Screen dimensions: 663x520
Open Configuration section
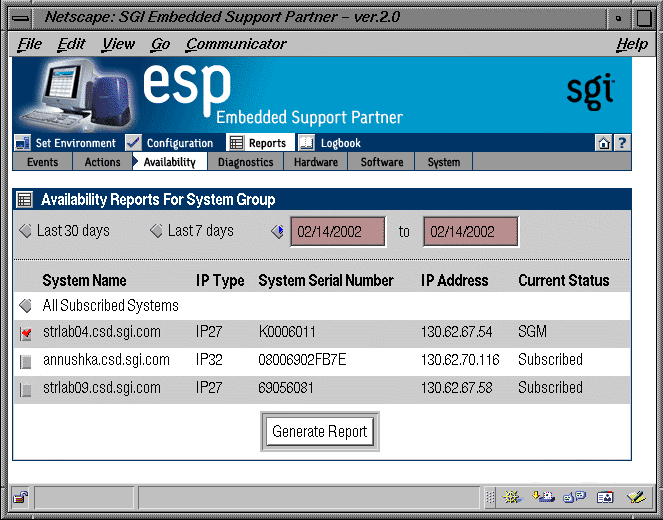[180, 143]
